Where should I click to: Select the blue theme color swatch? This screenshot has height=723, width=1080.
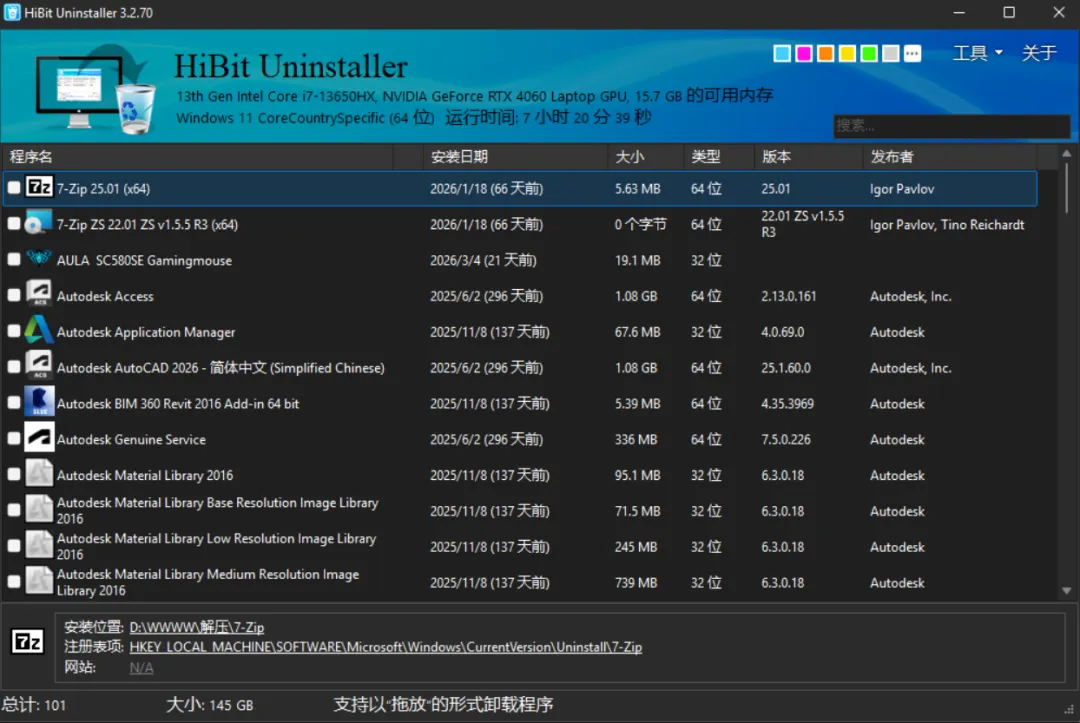pyautogui.click(x=782, y=54)
